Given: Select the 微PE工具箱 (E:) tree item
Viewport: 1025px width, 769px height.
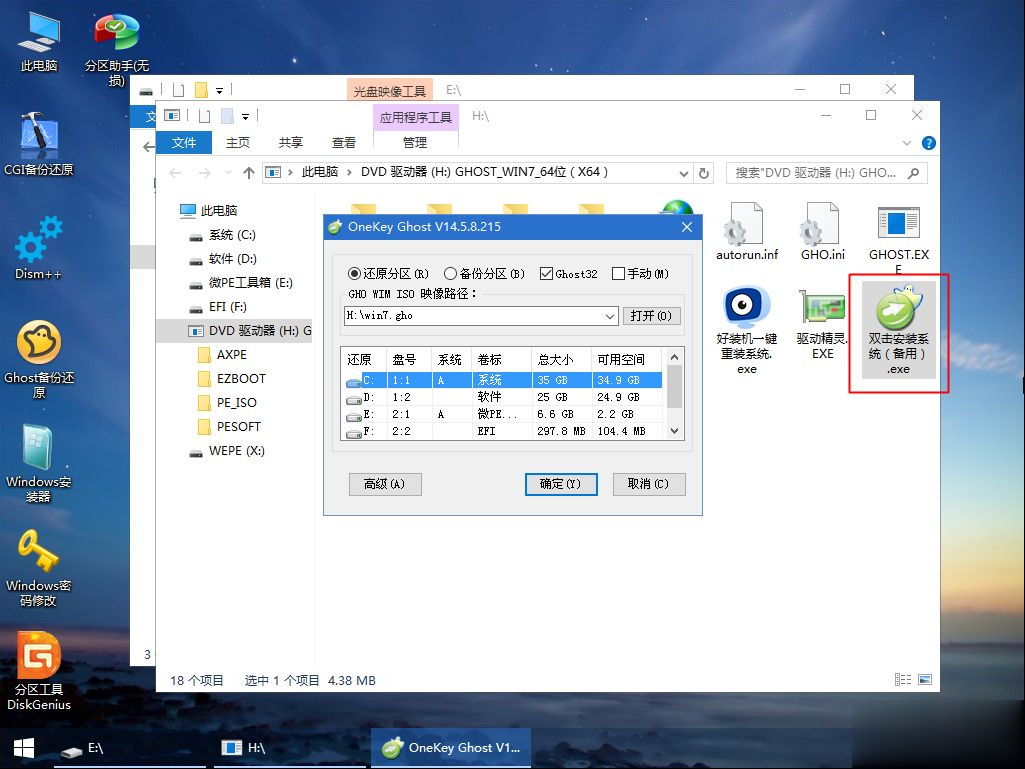Looking at the screenshot, I should pos(241,283).
